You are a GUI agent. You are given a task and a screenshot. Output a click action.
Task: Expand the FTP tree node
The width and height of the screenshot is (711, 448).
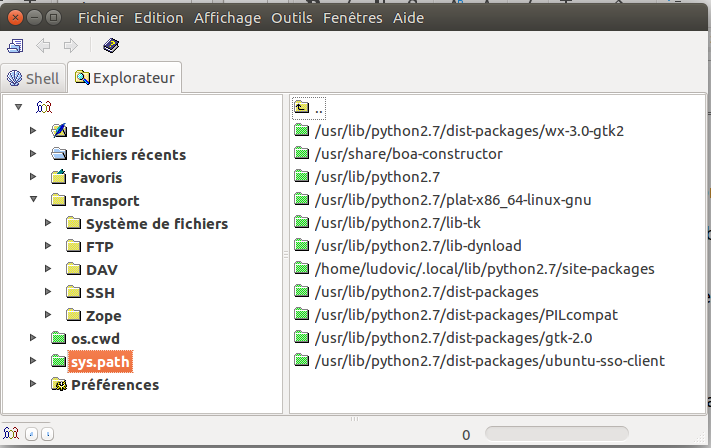click(x=49, y=246)
